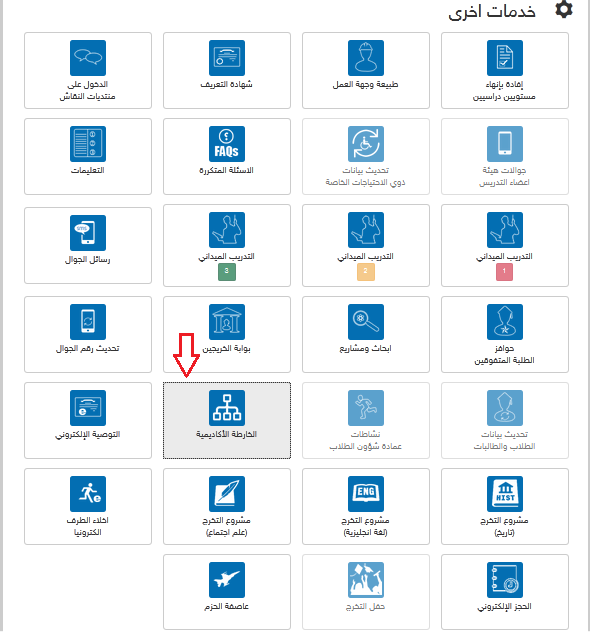The image size is (590, 632).
Task: Open the الخارطة الأكاديمية tile
Action: point(226,420)
